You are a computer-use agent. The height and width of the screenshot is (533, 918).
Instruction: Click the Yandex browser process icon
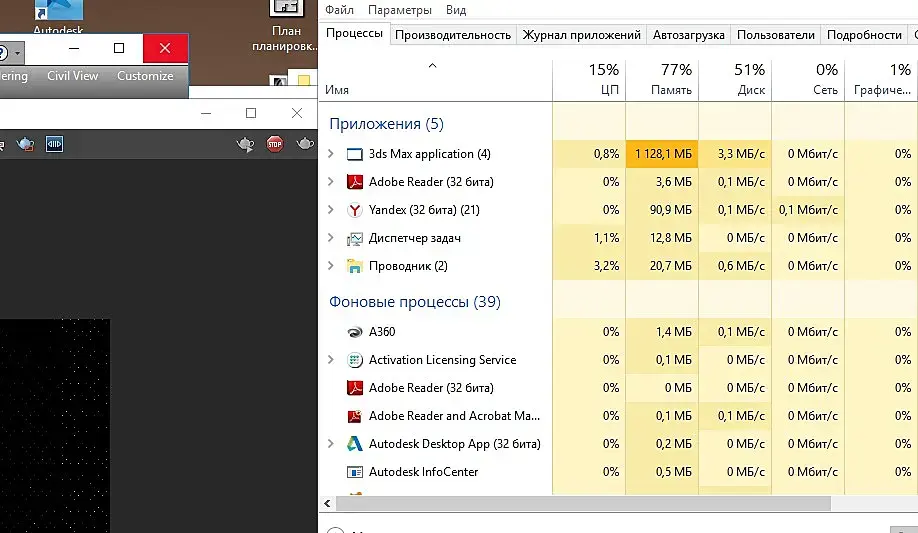point(354,210)
